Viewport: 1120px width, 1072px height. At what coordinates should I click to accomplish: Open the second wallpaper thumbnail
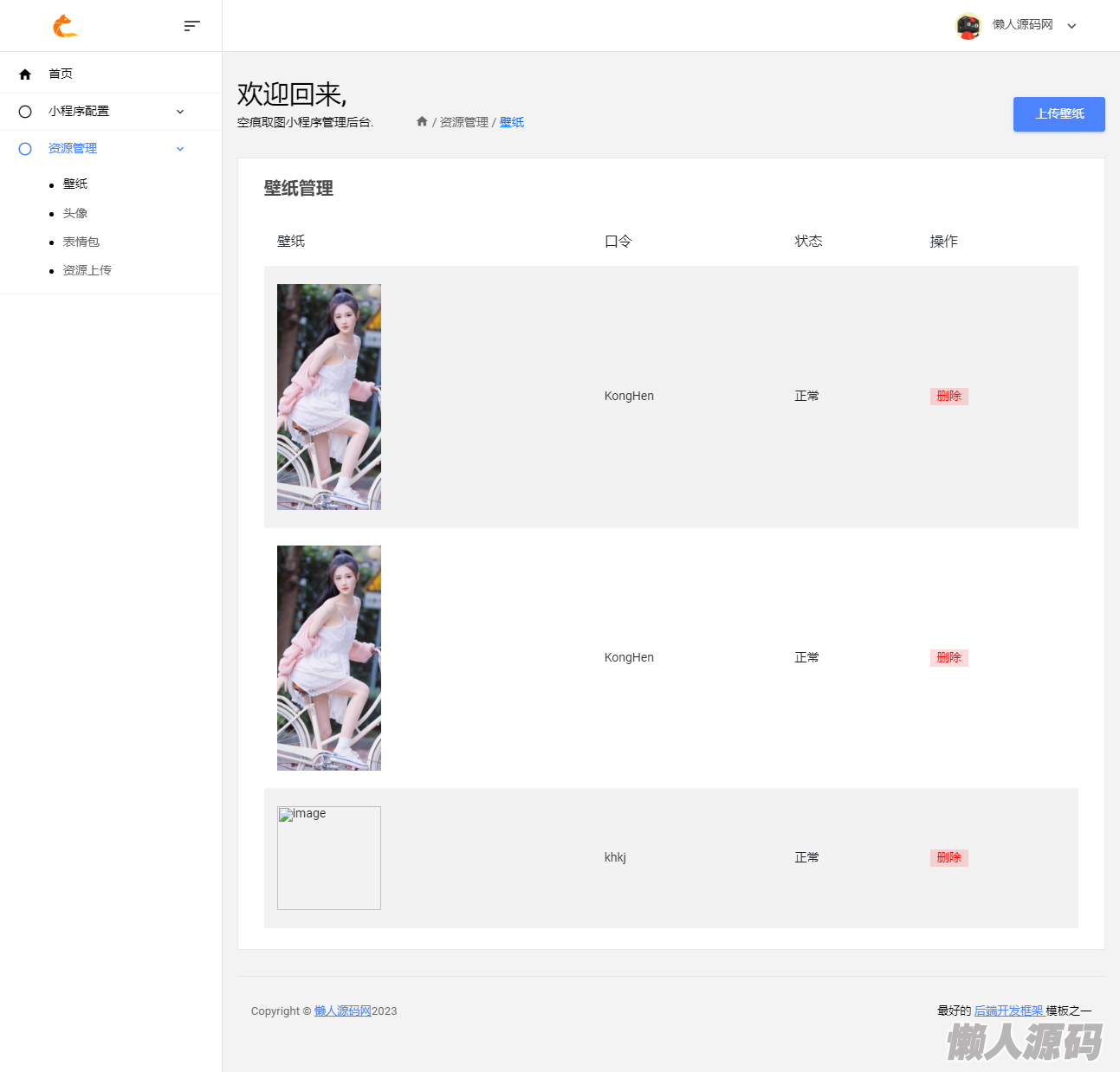(329, 658)
